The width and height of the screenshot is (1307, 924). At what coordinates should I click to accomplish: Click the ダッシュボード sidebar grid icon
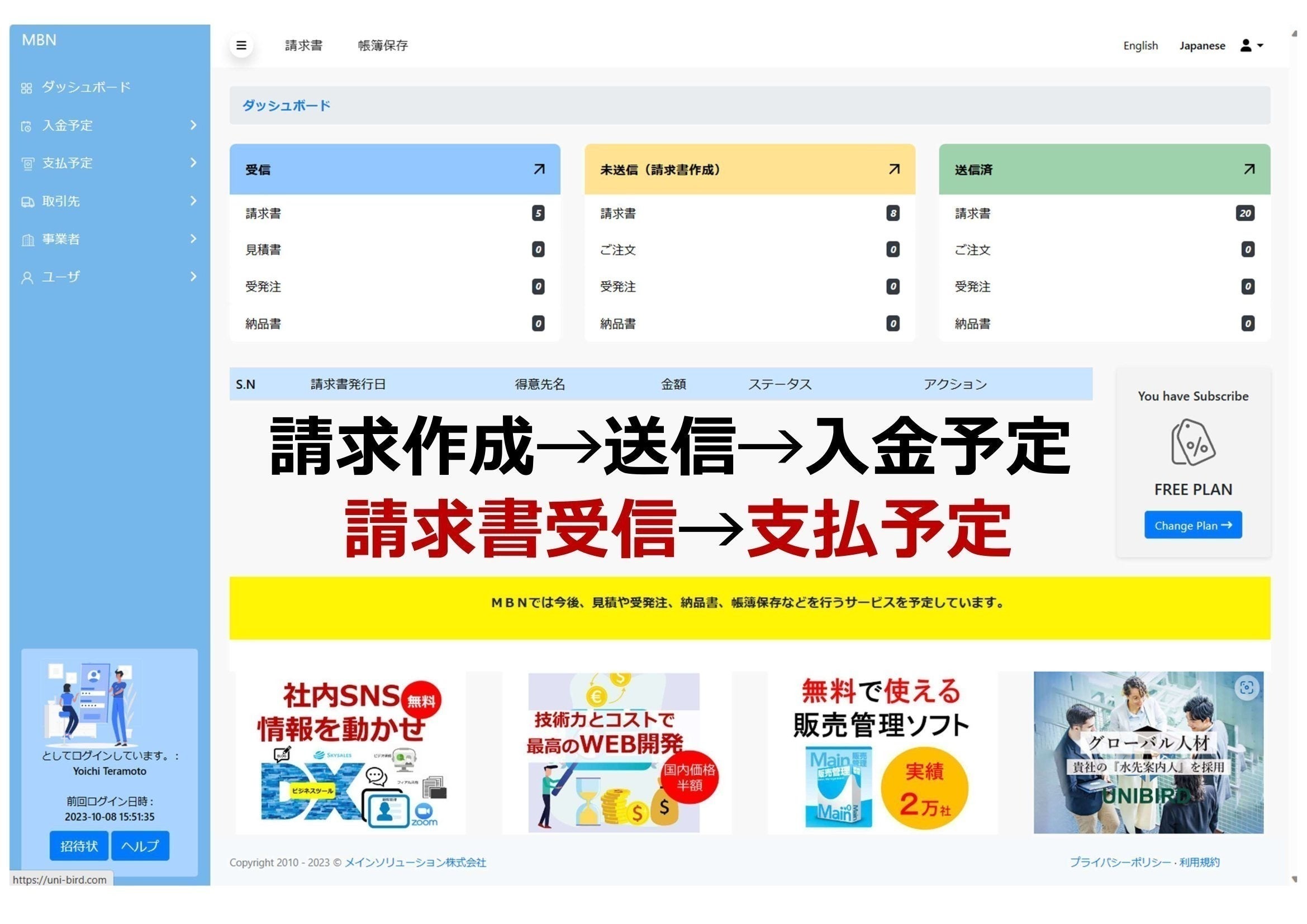[27, 88]
